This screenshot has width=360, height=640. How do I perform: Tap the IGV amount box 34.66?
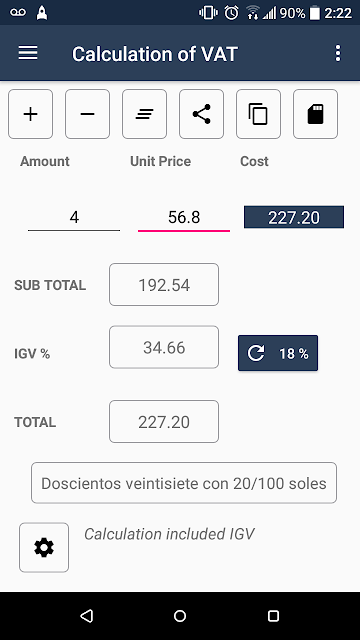(x=164, y=347)
